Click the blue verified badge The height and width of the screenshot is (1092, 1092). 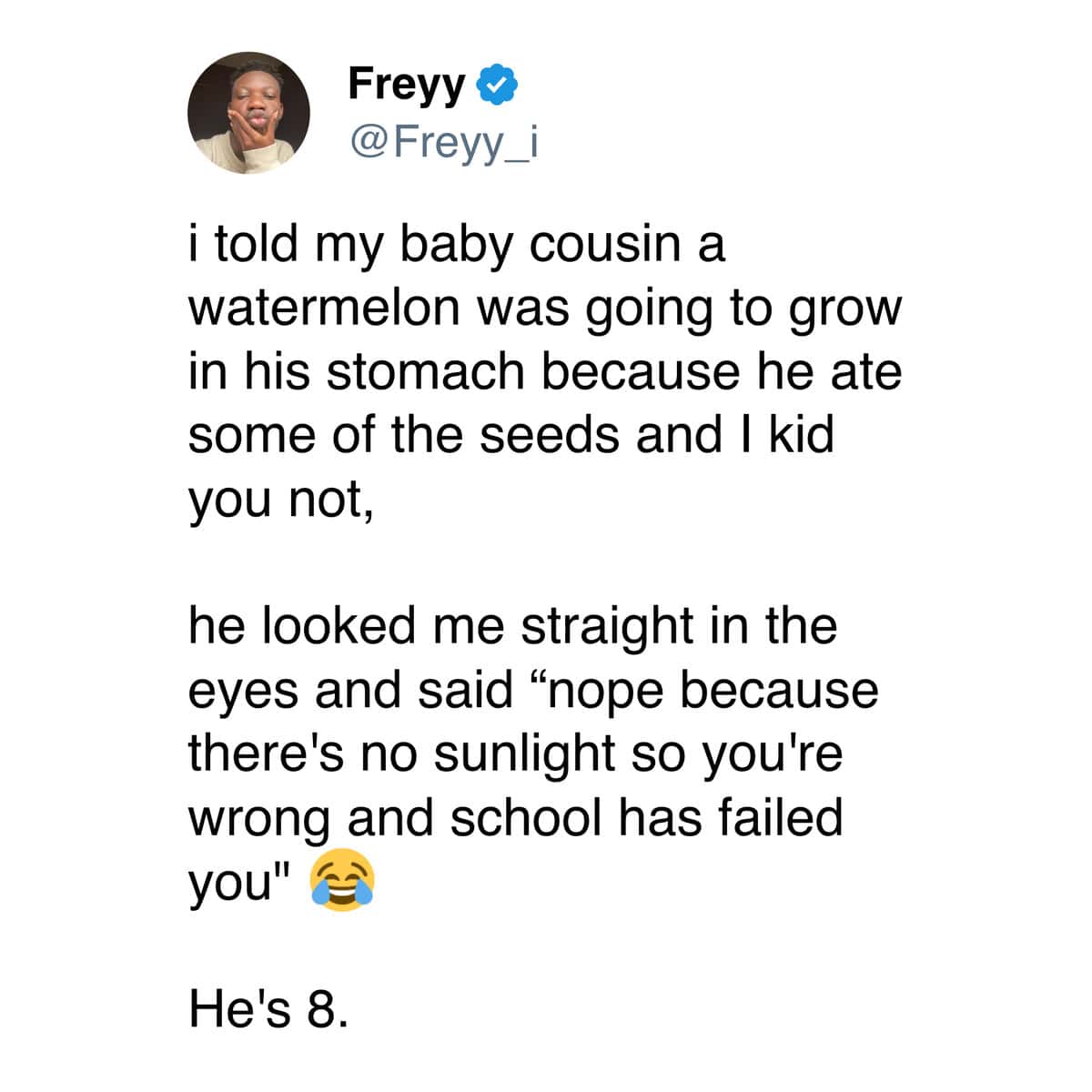coord(497,85)
